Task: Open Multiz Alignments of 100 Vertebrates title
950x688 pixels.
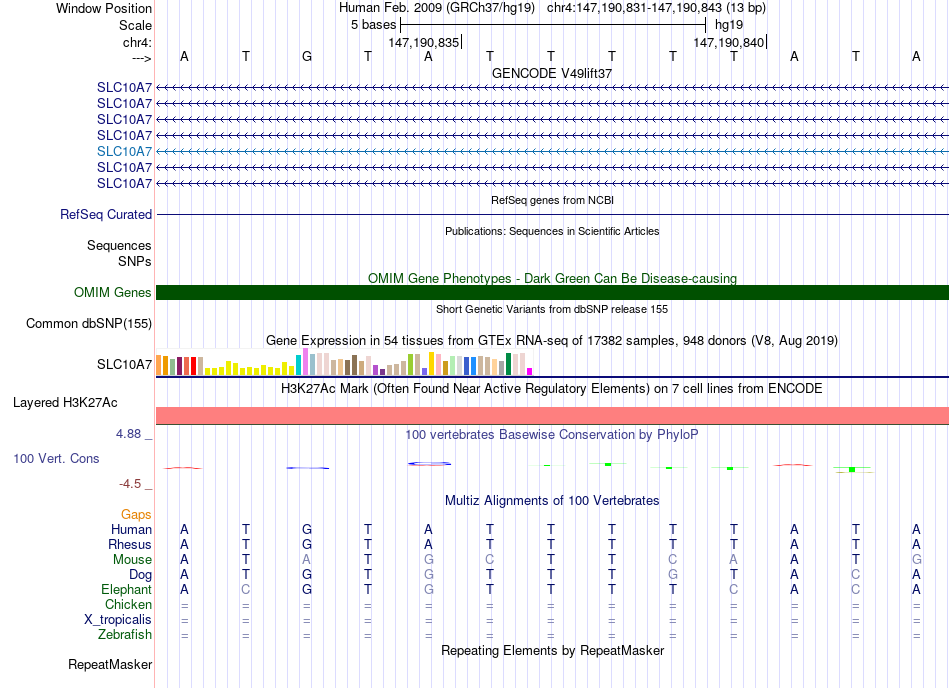Action: (552, 500)
